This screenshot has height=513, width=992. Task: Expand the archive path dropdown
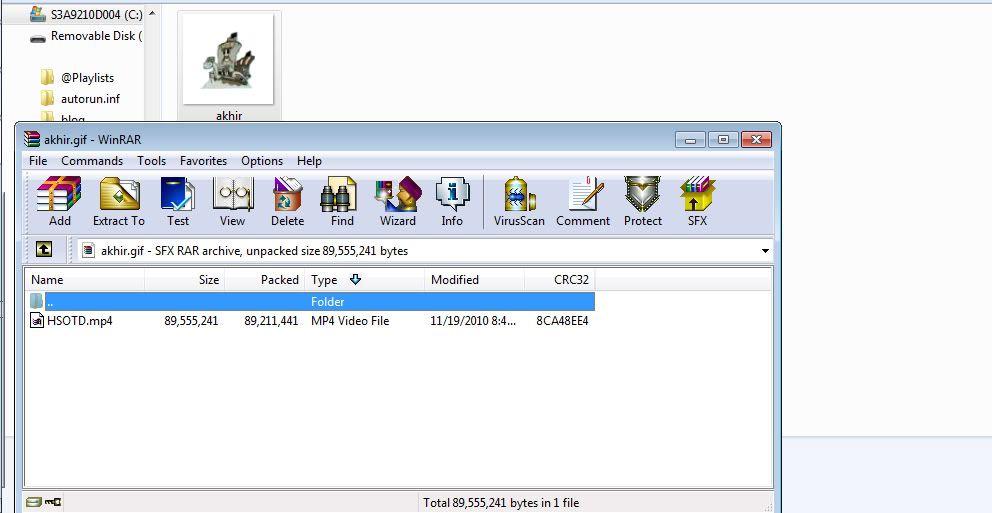coord(765,251)
